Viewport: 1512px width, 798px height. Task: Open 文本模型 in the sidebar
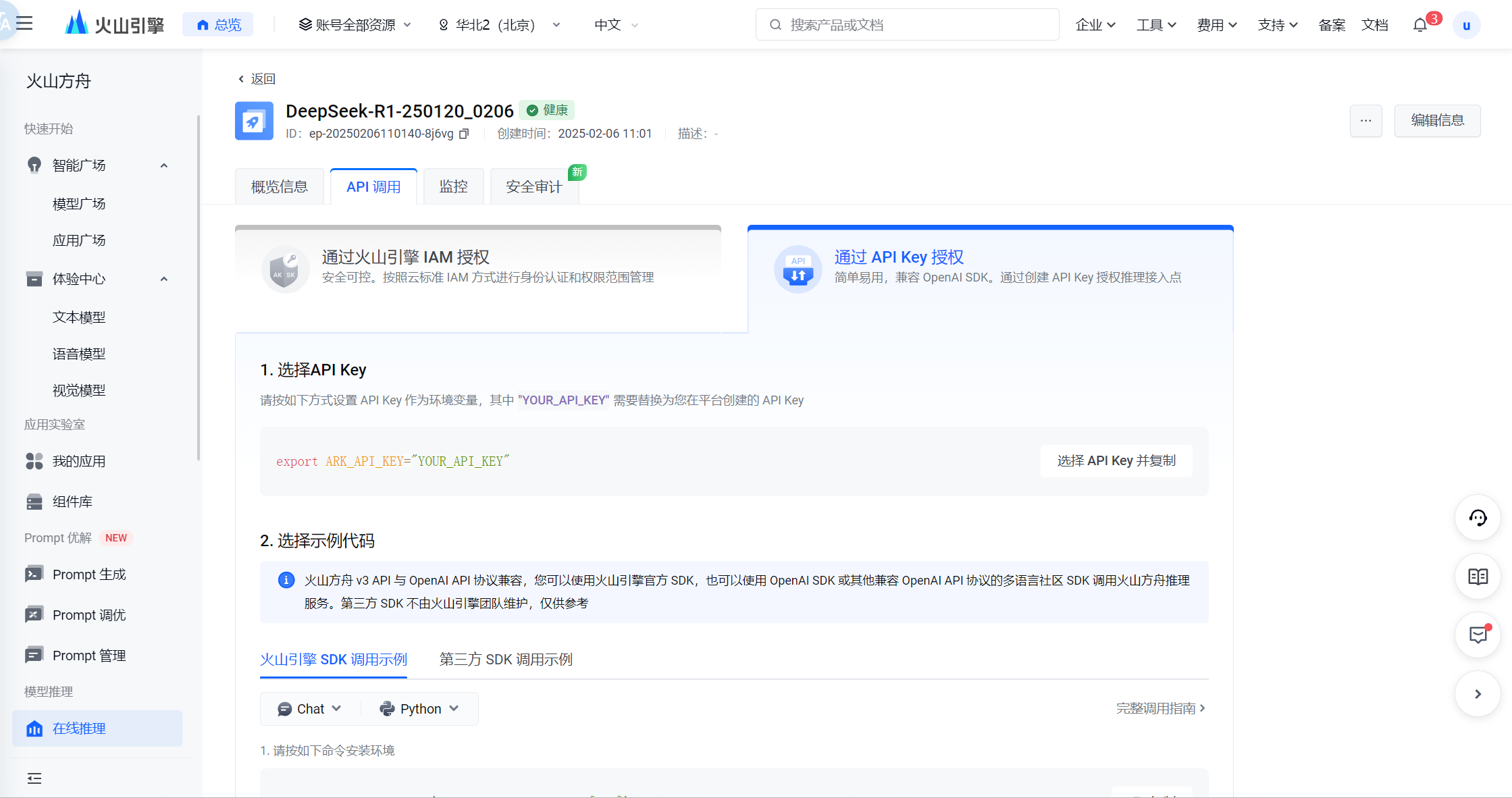pyautogui.click(x=79, y=317)
